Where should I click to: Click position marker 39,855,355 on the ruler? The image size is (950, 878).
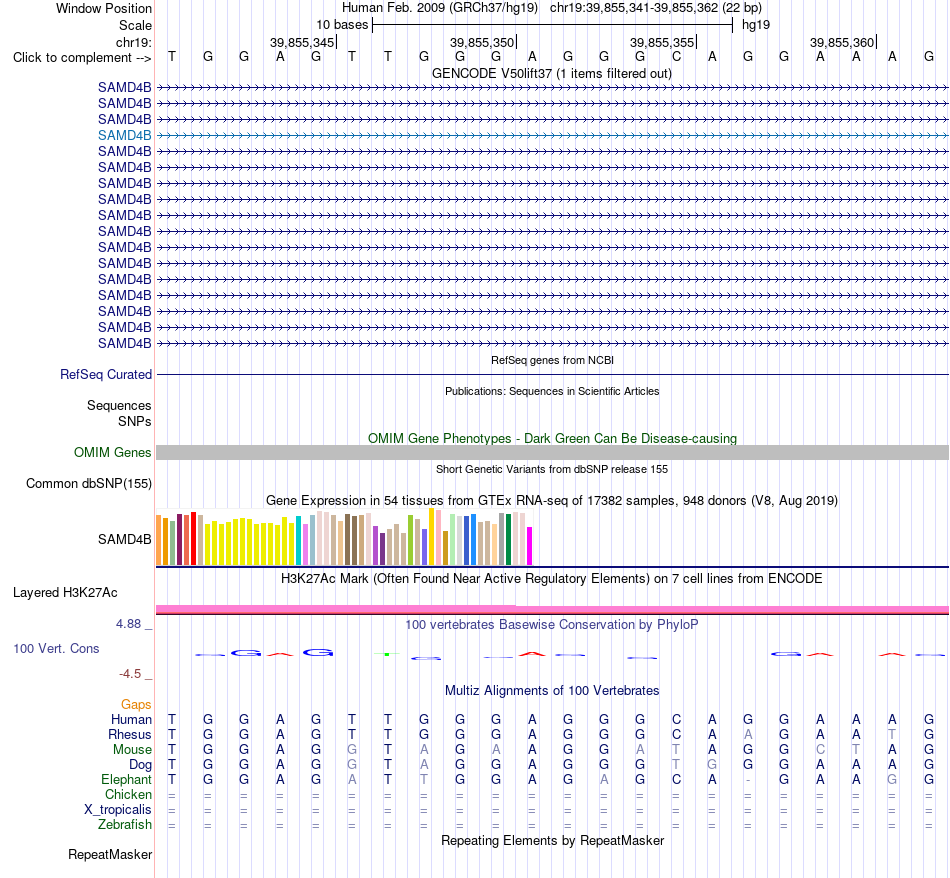pyautogui.click(x=662, y=42)
